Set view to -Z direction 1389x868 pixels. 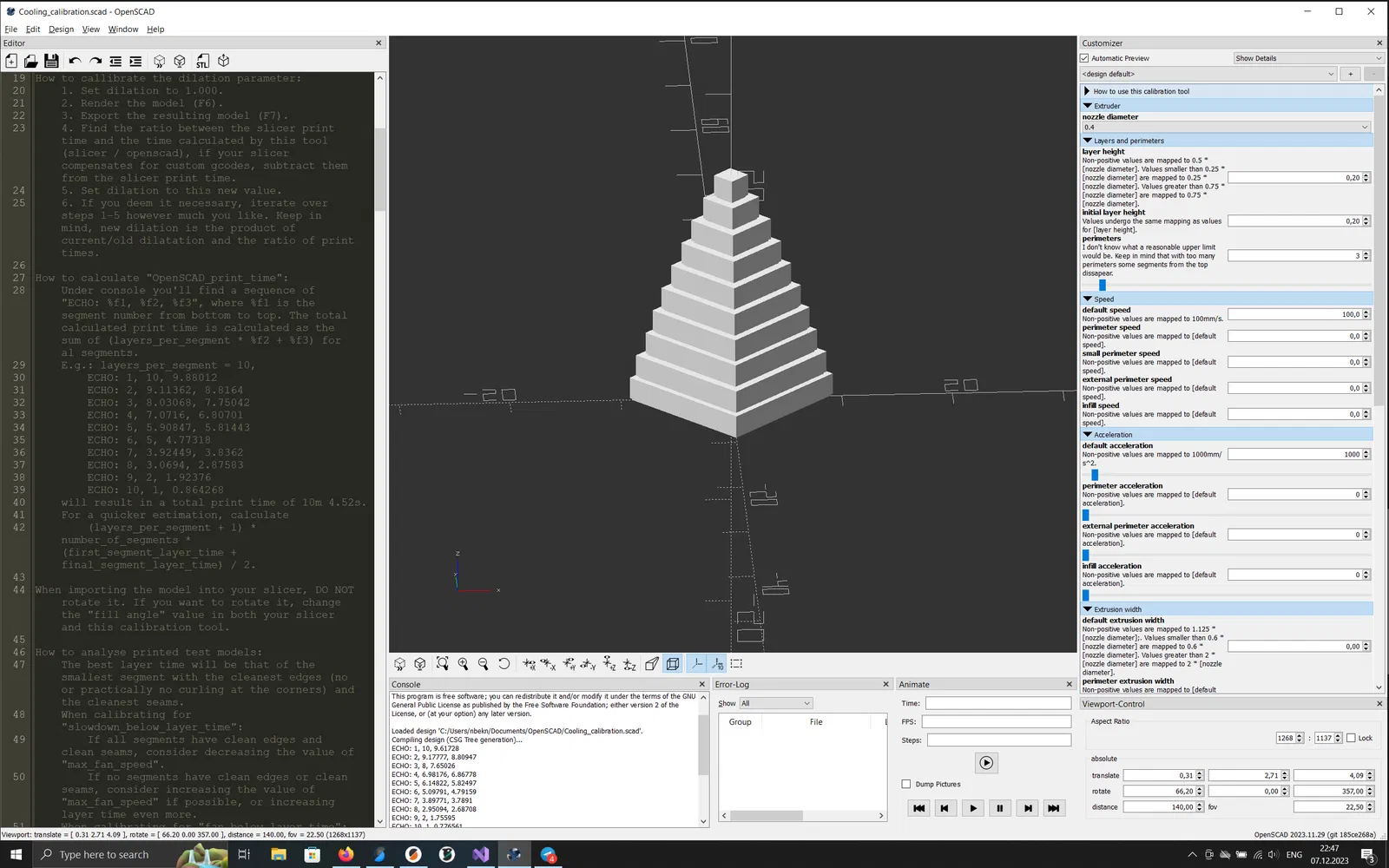pyautogui.click(x=629, y=664)
